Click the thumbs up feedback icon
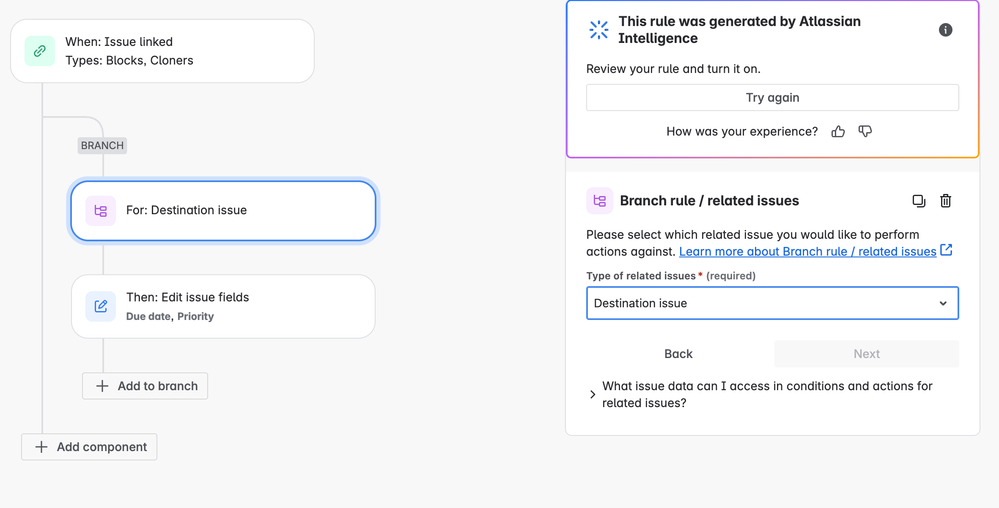999x508 pixels. click(x=838, y=132)
